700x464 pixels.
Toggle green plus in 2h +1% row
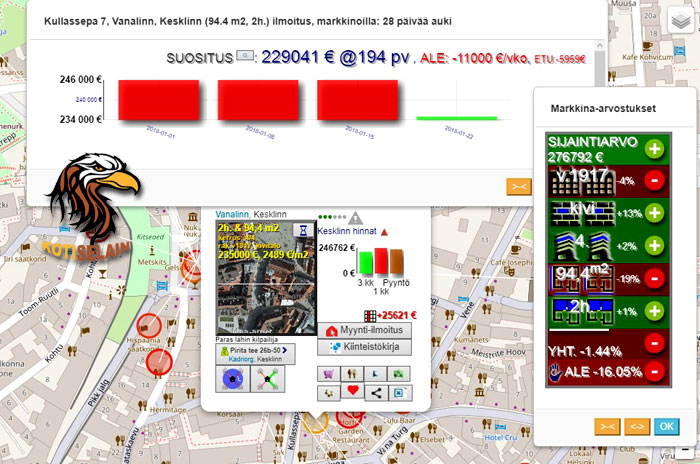[x=654, y=311]
